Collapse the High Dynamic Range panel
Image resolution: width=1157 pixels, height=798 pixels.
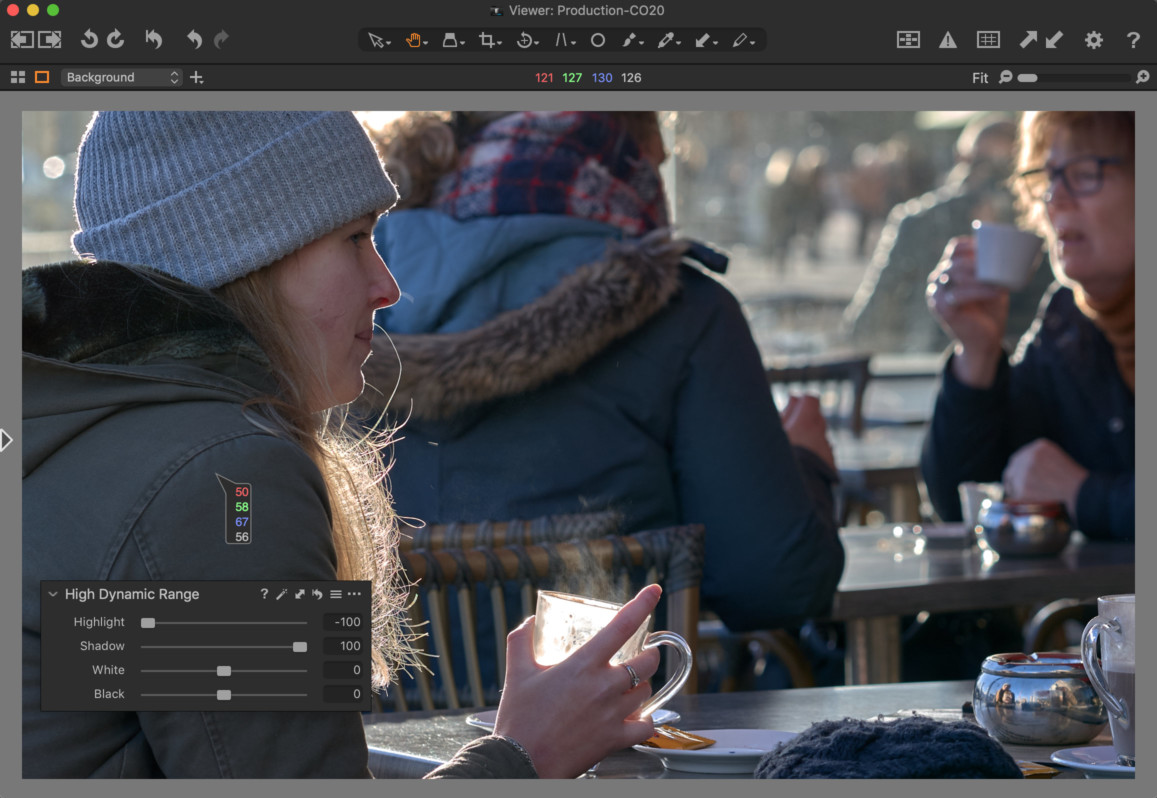pyautogui.click(x=53, y=593)
